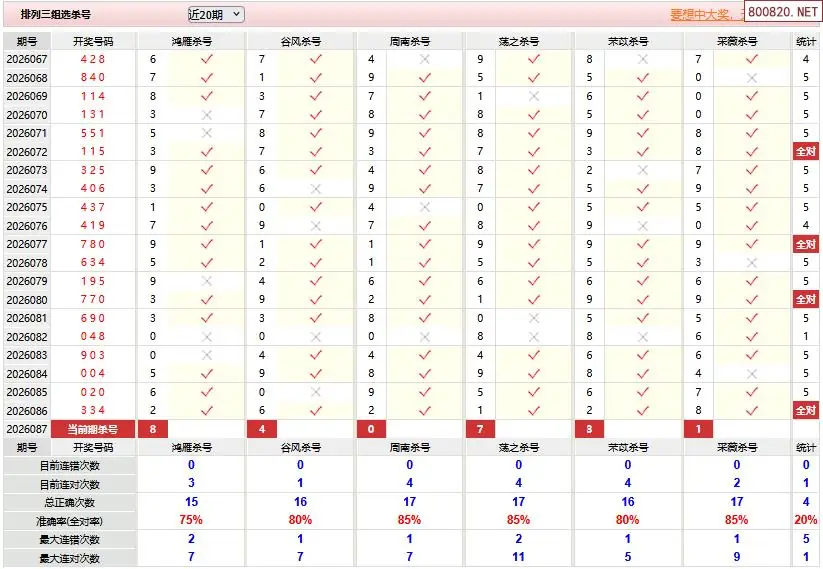
Task: Click the 周南杀号 cross mark in row 2026082
Action: (425, 337)
